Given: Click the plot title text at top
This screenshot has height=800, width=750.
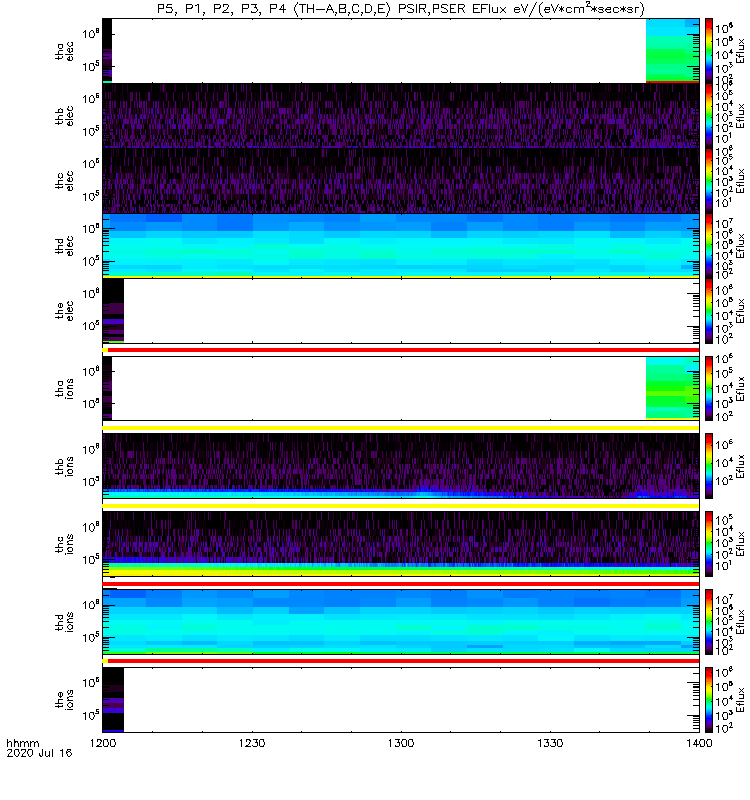Looking at the screenshot, I should (400, 9).
